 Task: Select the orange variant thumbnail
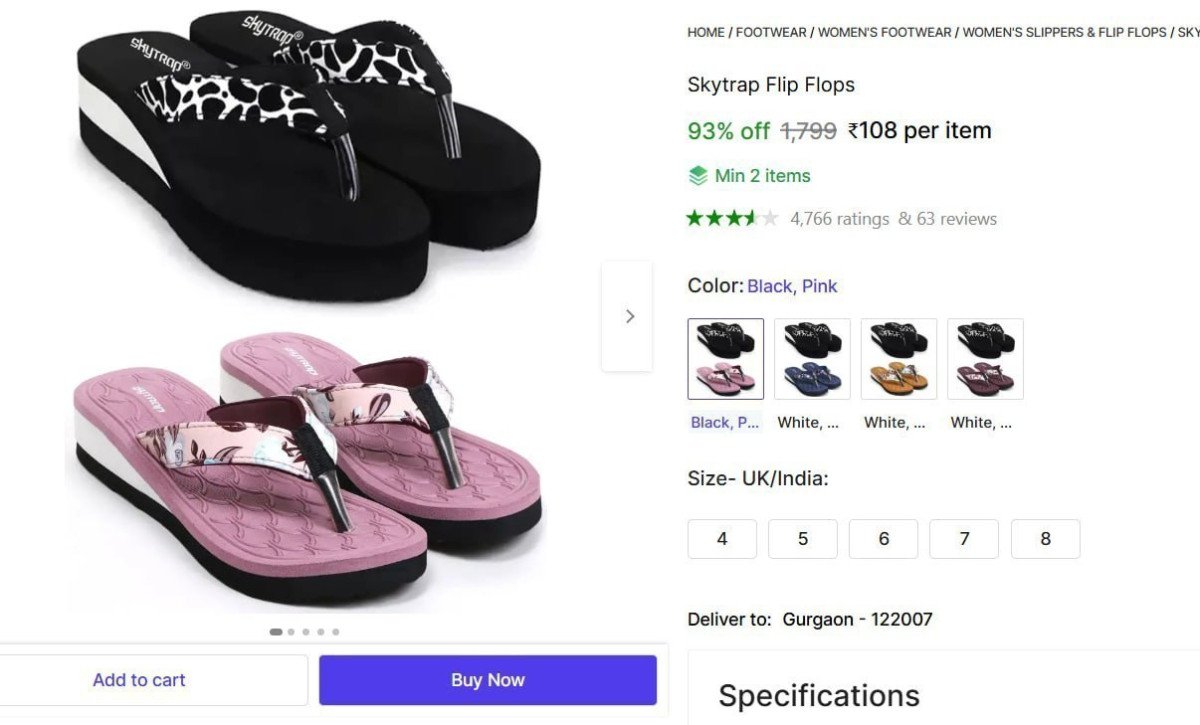pyautogui.click(x=898, y=358)
